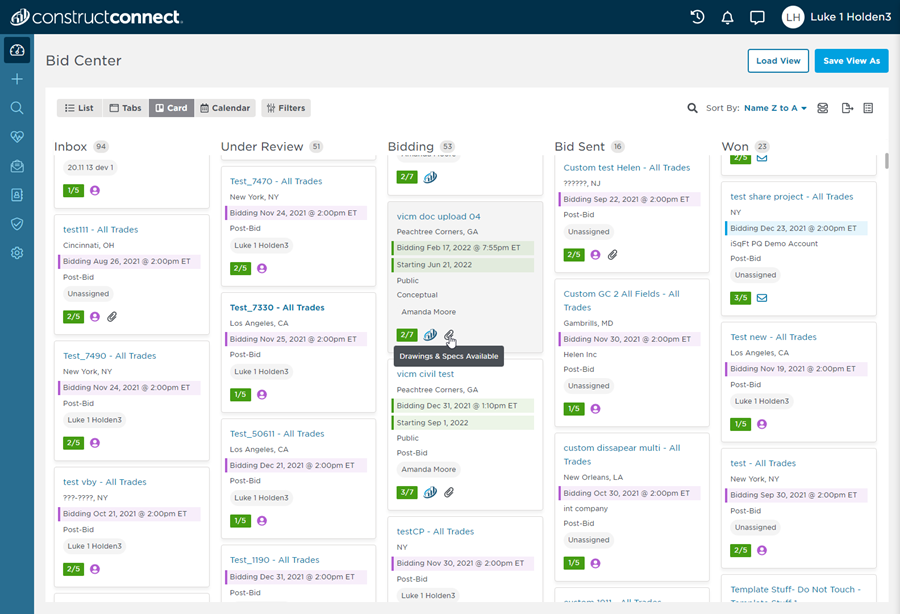This screenshot has width=900, height=614.
Task: Open the Filters panel
Action: (x=286, y=108)
